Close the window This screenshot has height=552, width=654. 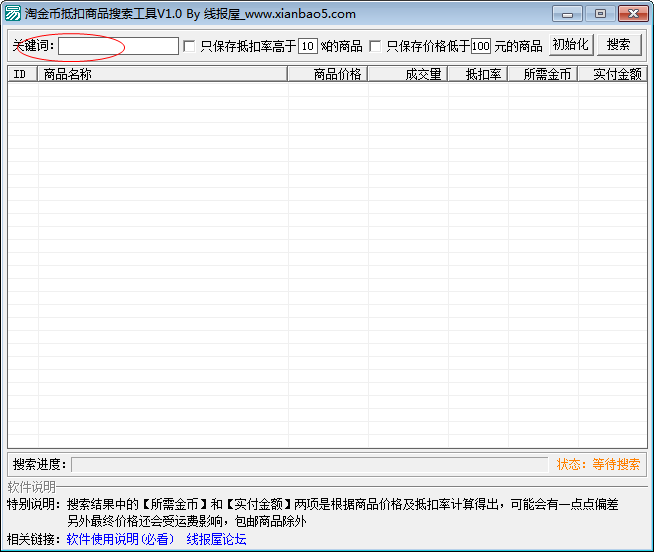tap(633, 14)
